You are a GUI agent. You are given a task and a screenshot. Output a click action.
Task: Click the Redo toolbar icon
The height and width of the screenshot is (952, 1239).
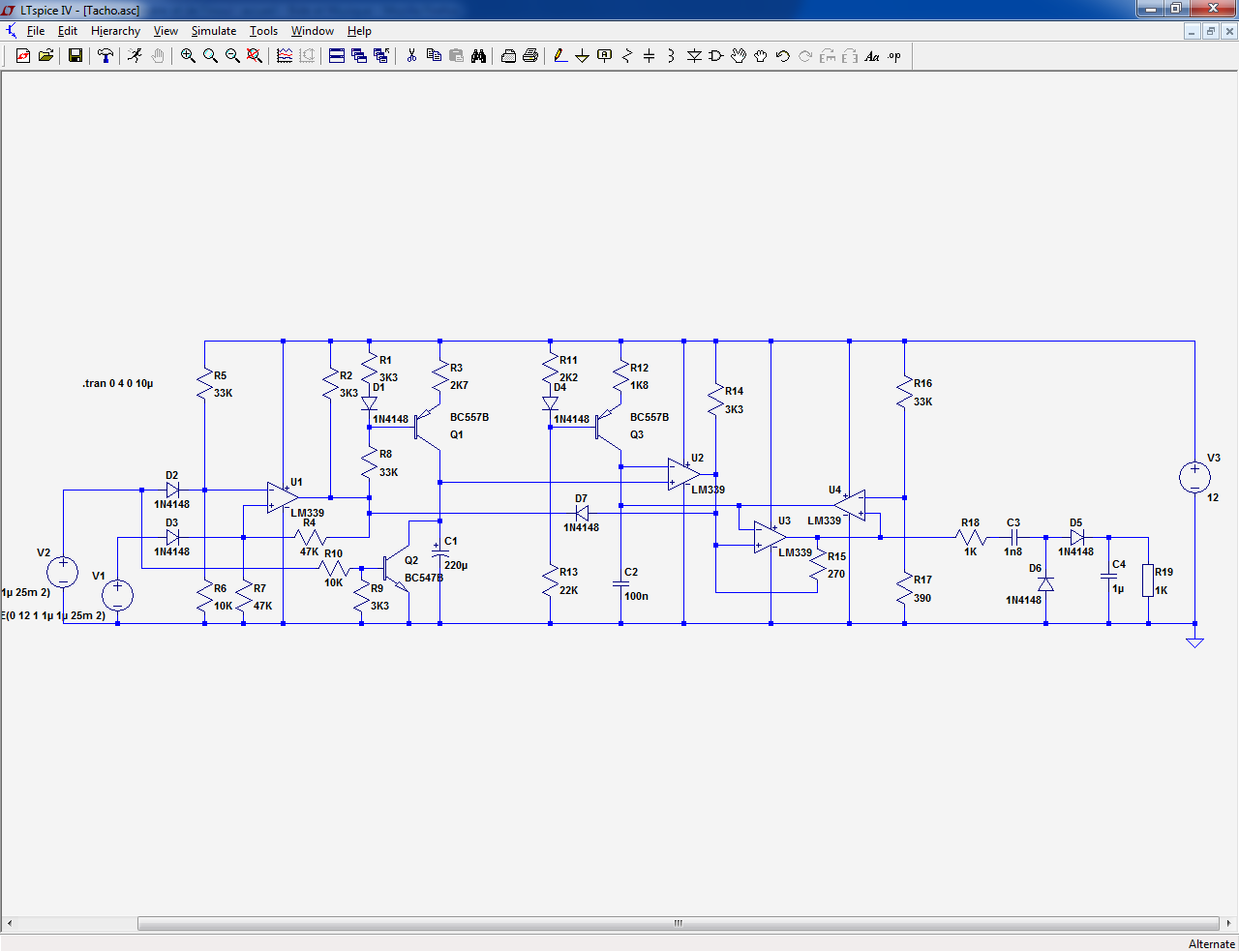pos(805,56)
